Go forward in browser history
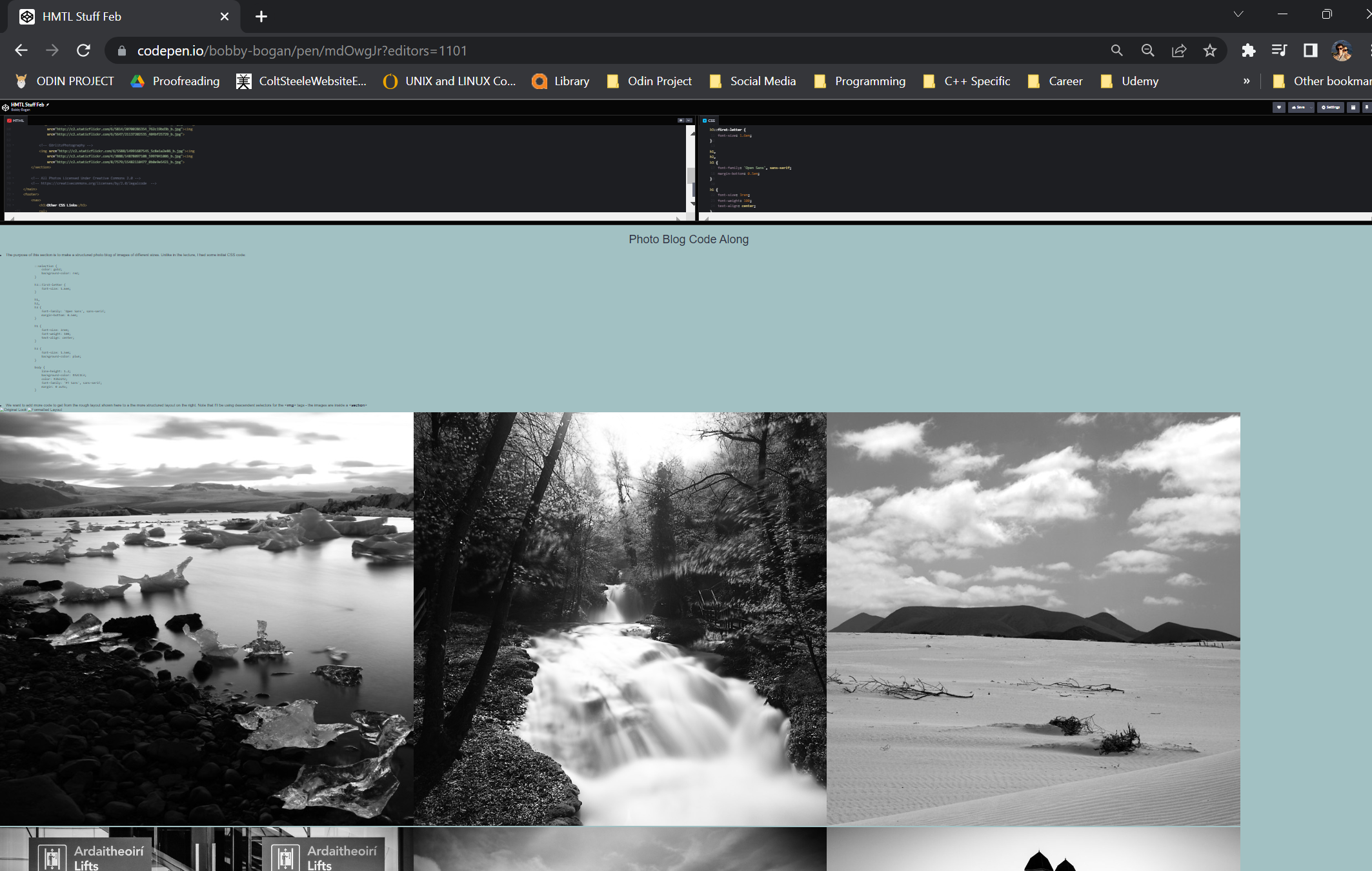This screenshot has height=871, width=1372. [x=52, y=50]
